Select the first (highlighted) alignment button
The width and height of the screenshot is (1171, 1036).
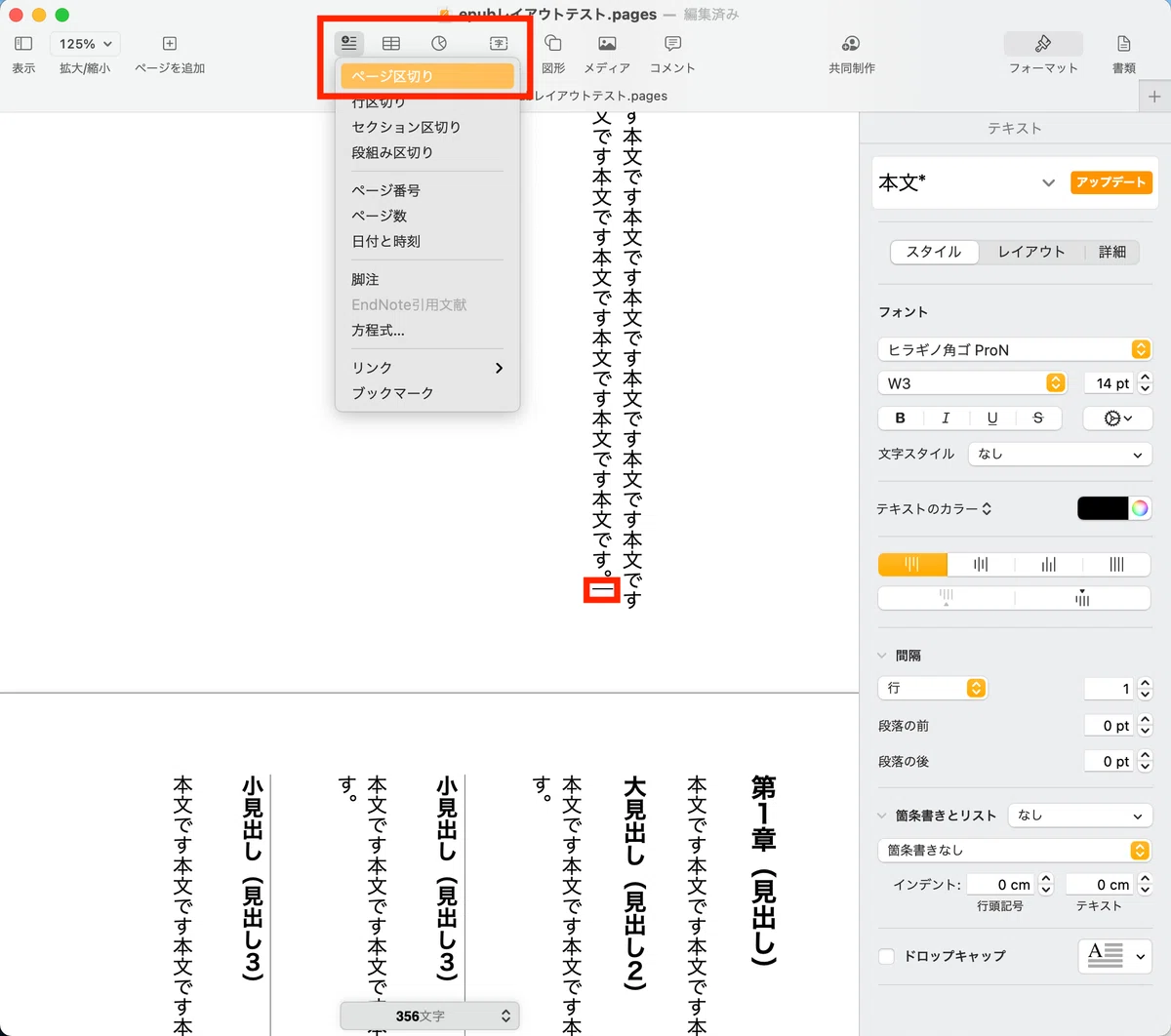click(x=912, y=565)
